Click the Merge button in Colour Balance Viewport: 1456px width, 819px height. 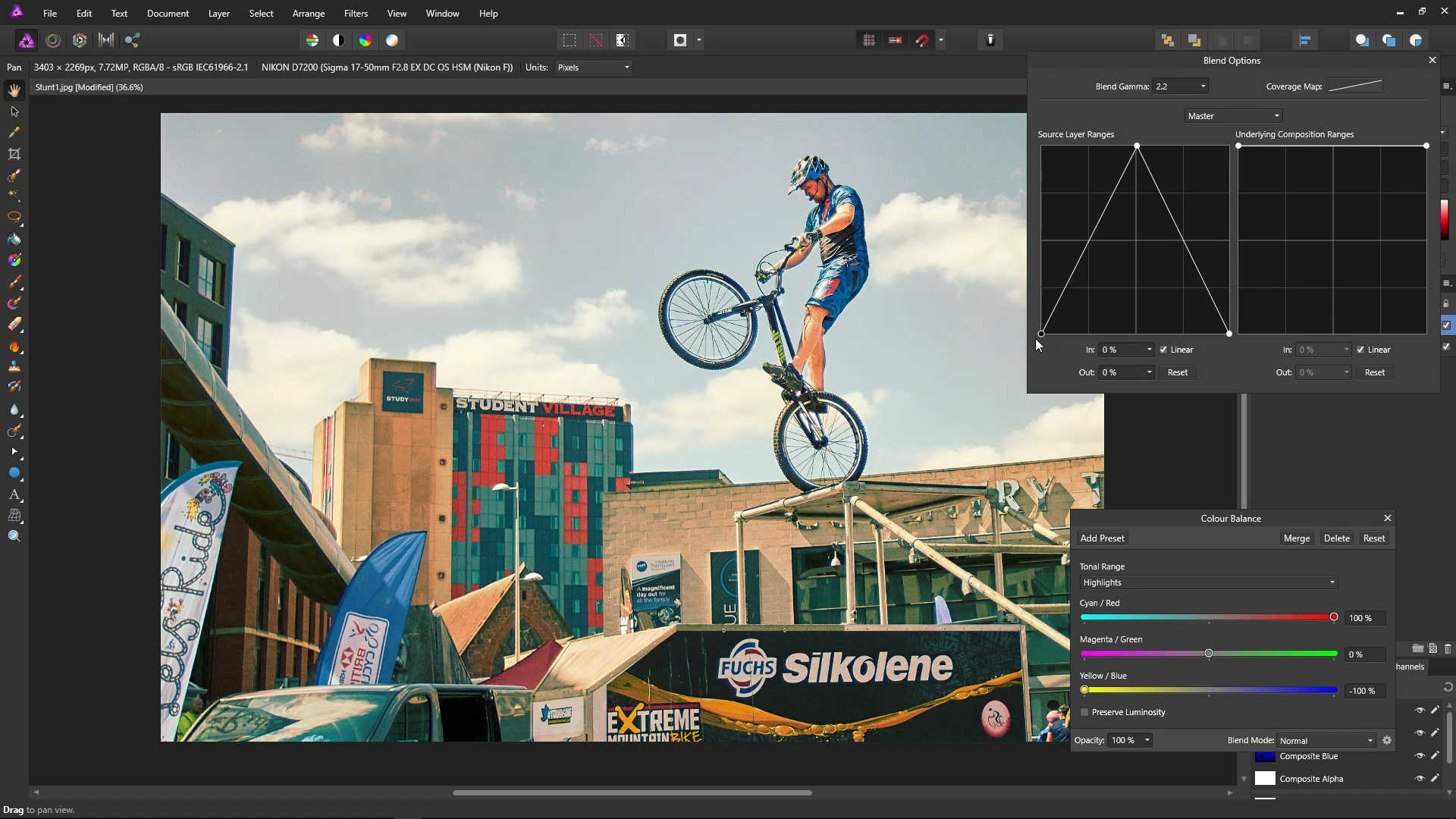1297,538
